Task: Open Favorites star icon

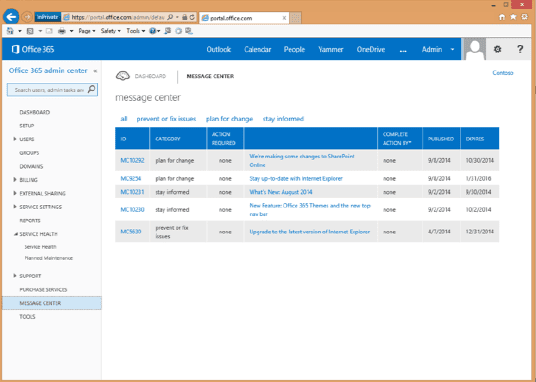Action: click(x=513, y=17)
